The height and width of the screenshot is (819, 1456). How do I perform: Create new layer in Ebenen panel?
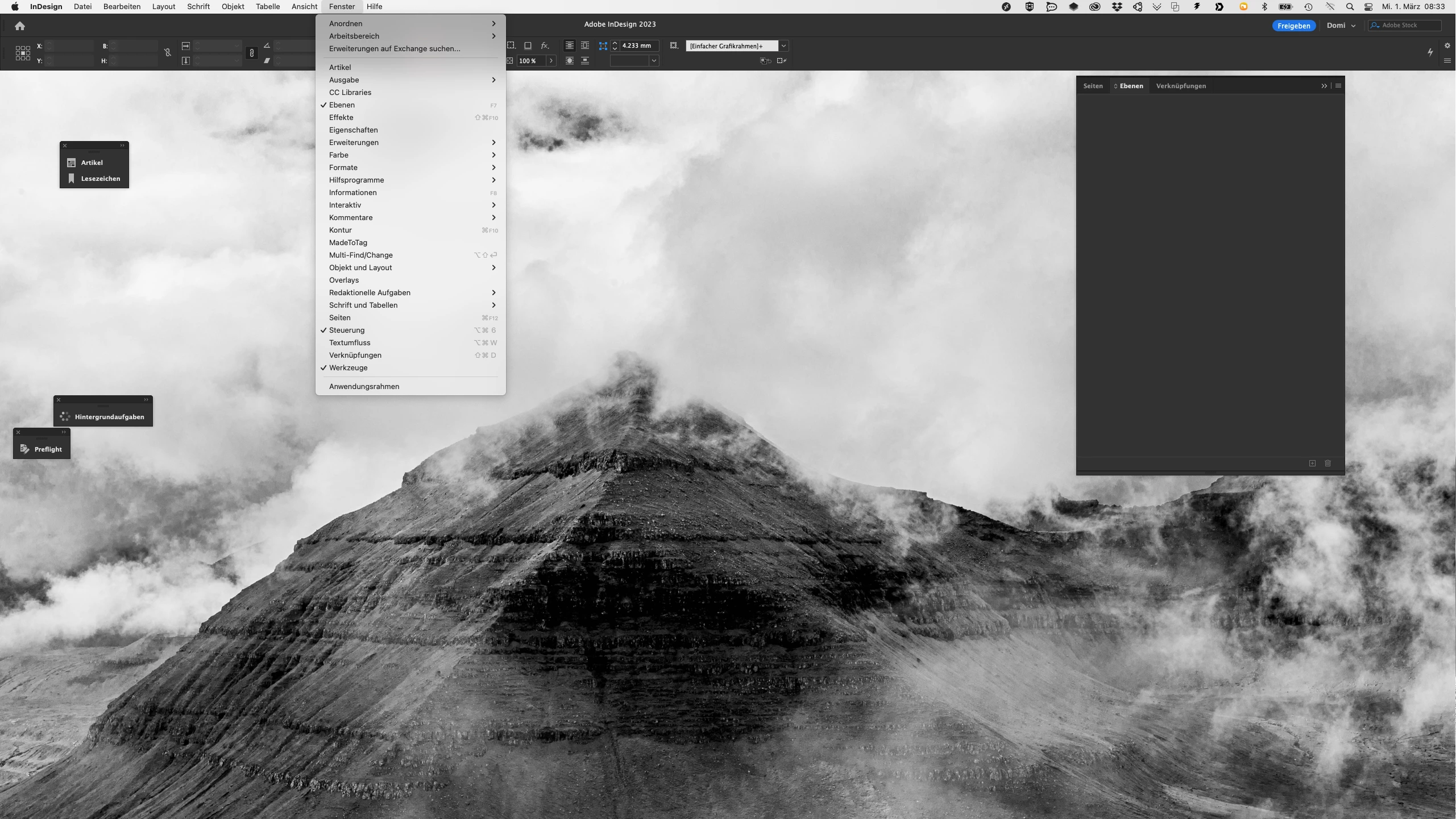click(1312, 463)
